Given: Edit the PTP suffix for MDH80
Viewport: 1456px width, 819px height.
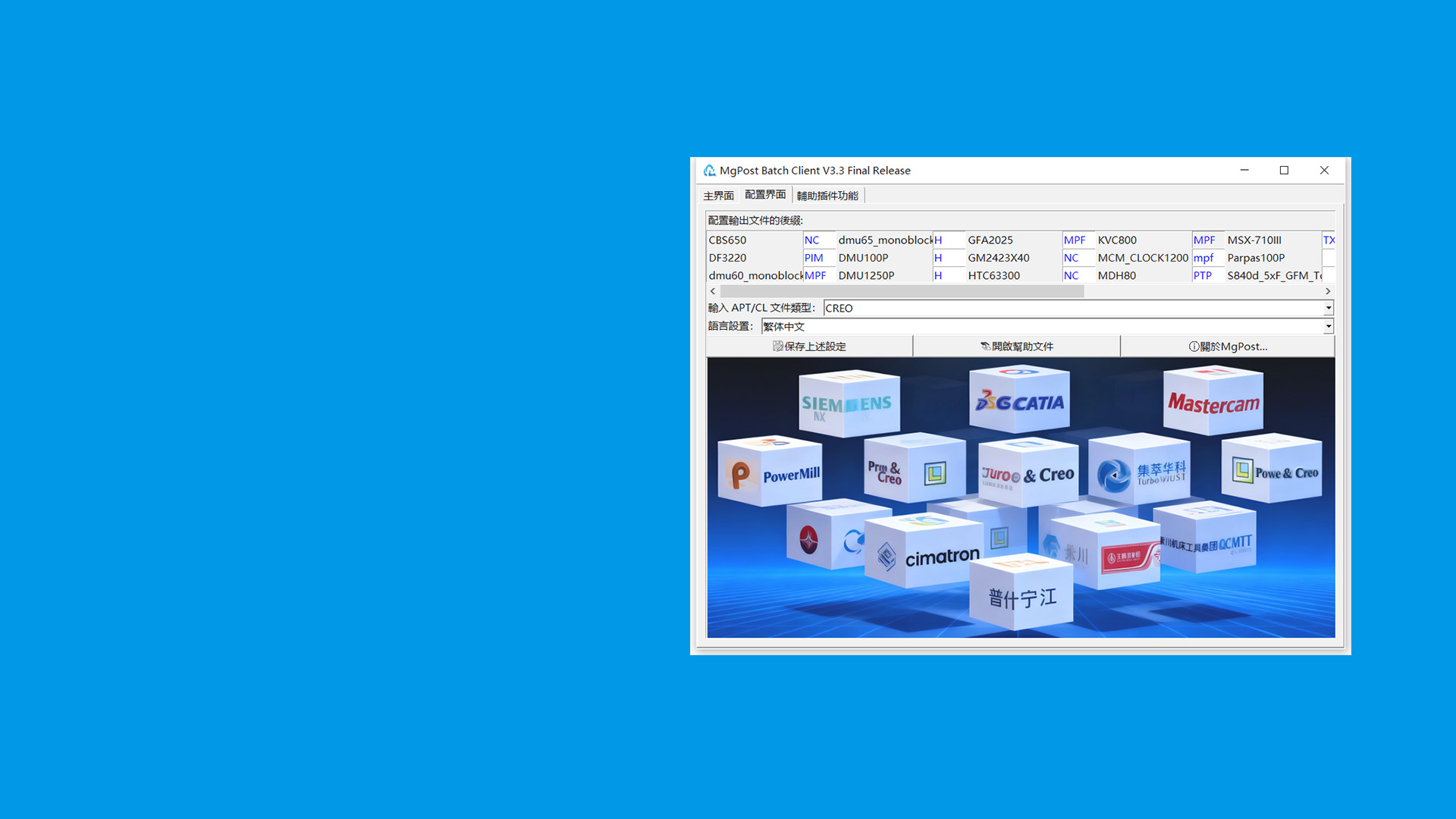Looking at the screenshot, I should 1208,275.
